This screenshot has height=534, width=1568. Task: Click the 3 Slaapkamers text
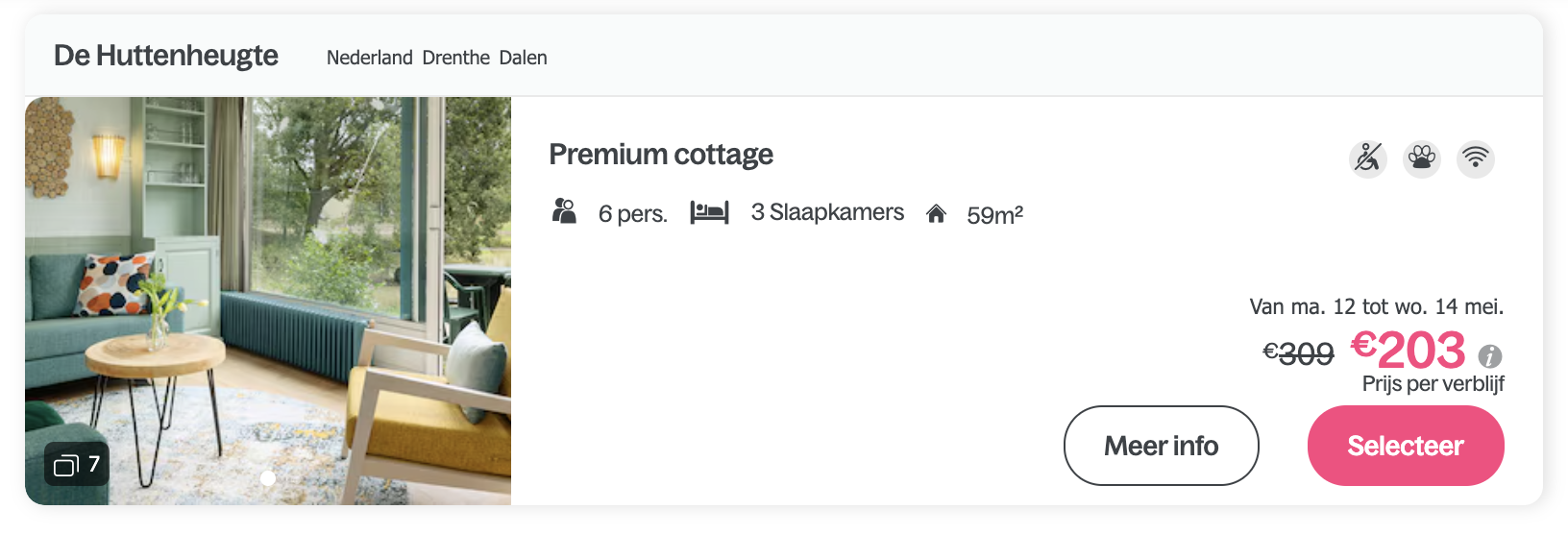pyautogui.click(x=827, y=212)
